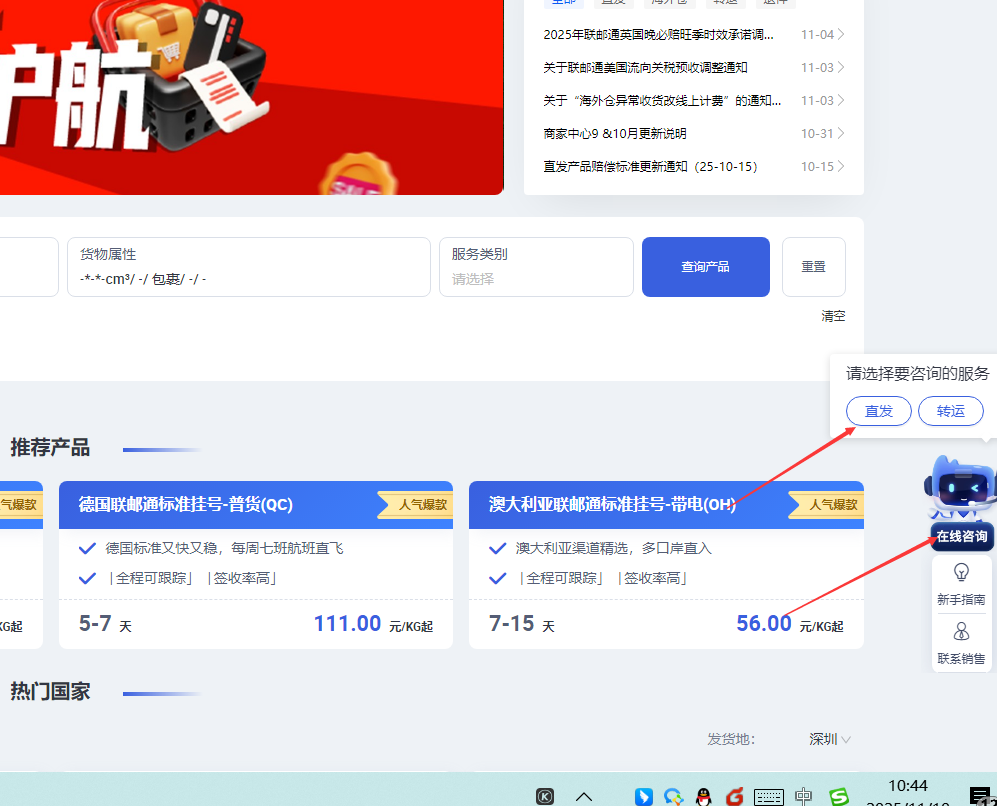Toggle the 中 input language indicator
Viewport: 997px width, 806px height.
804,796
